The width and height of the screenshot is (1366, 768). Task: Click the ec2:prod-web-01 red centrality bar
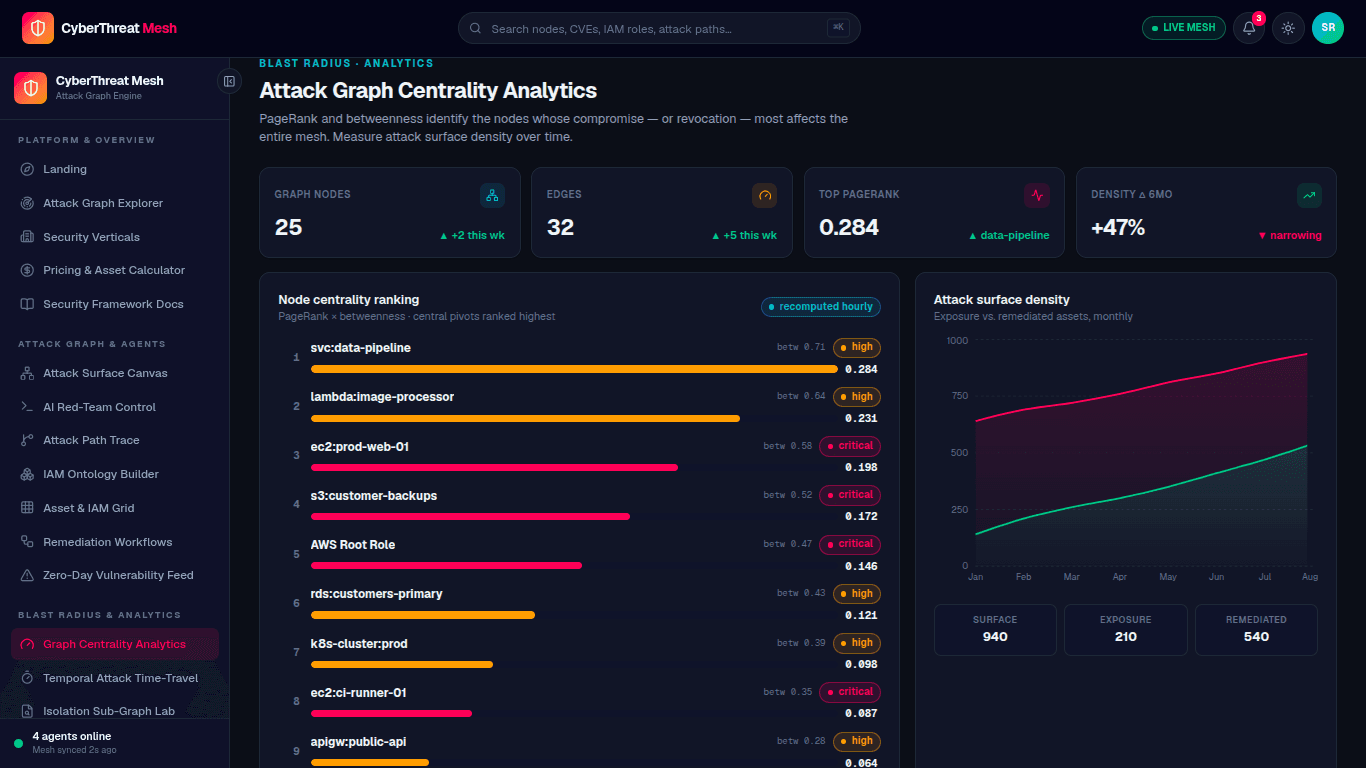click(494, 467)
